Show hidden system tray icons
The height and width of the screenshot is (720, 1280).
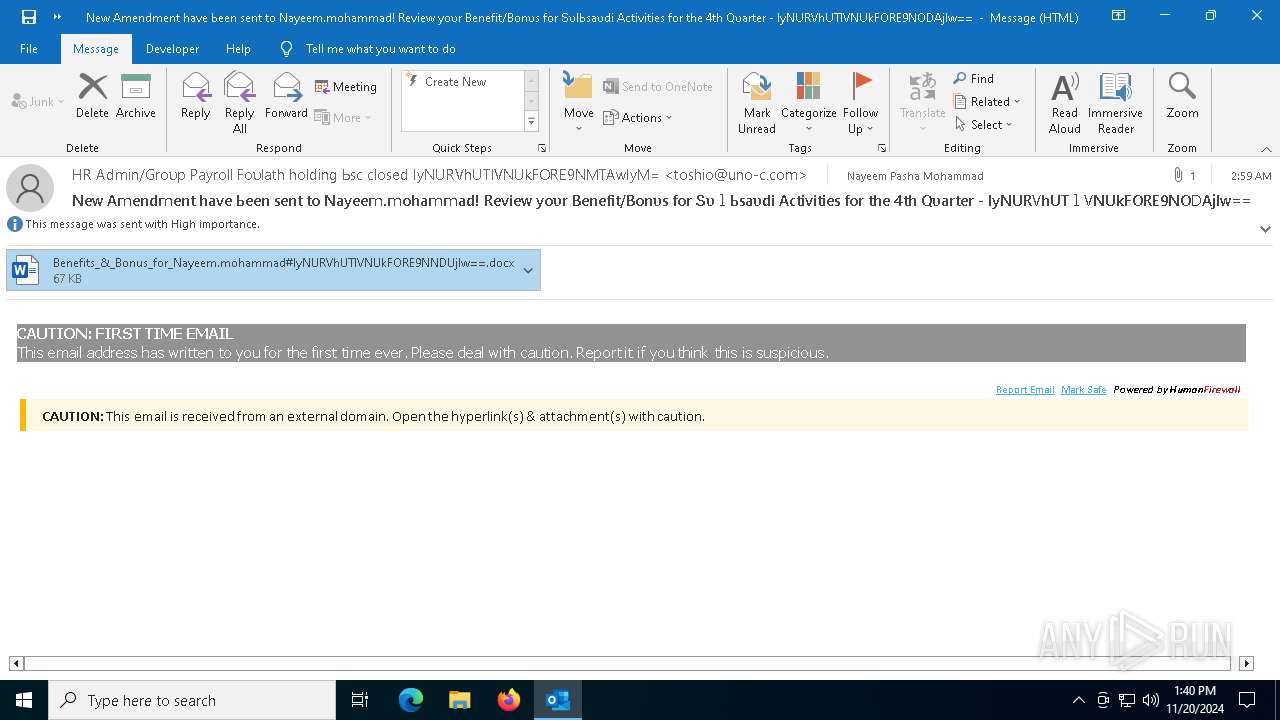[x=1078, y=700]
